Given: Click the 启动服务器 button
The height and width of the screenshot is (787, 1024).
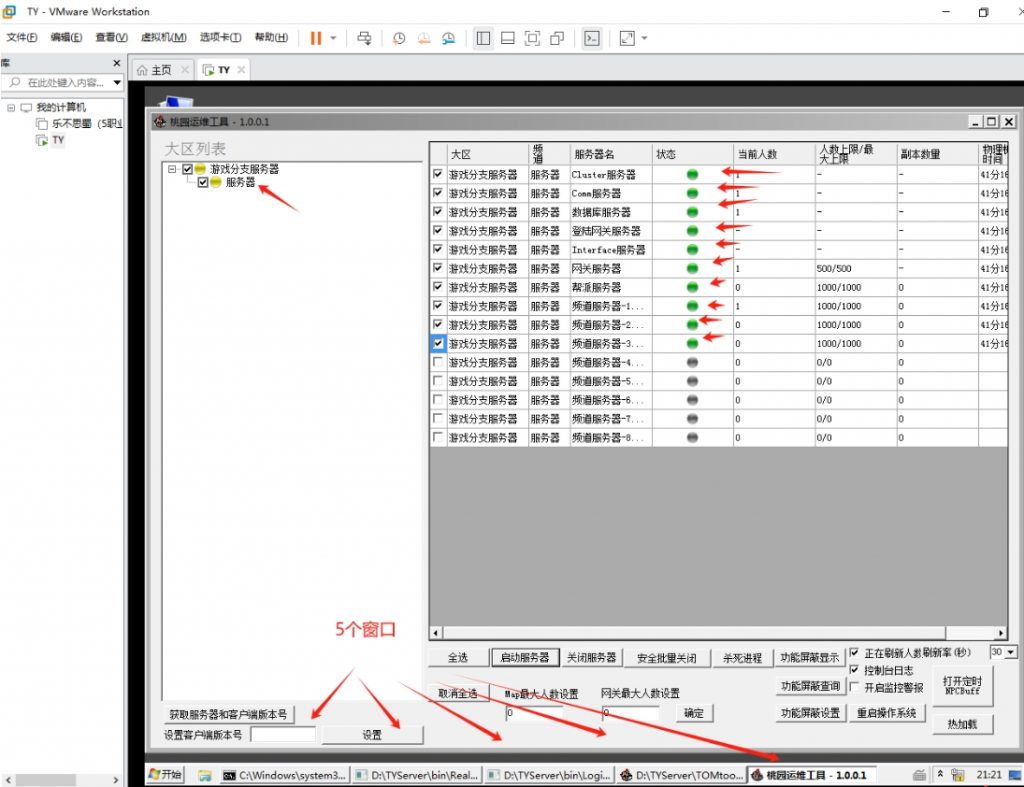Looking at the screenshot, I should tap(524, 658).
